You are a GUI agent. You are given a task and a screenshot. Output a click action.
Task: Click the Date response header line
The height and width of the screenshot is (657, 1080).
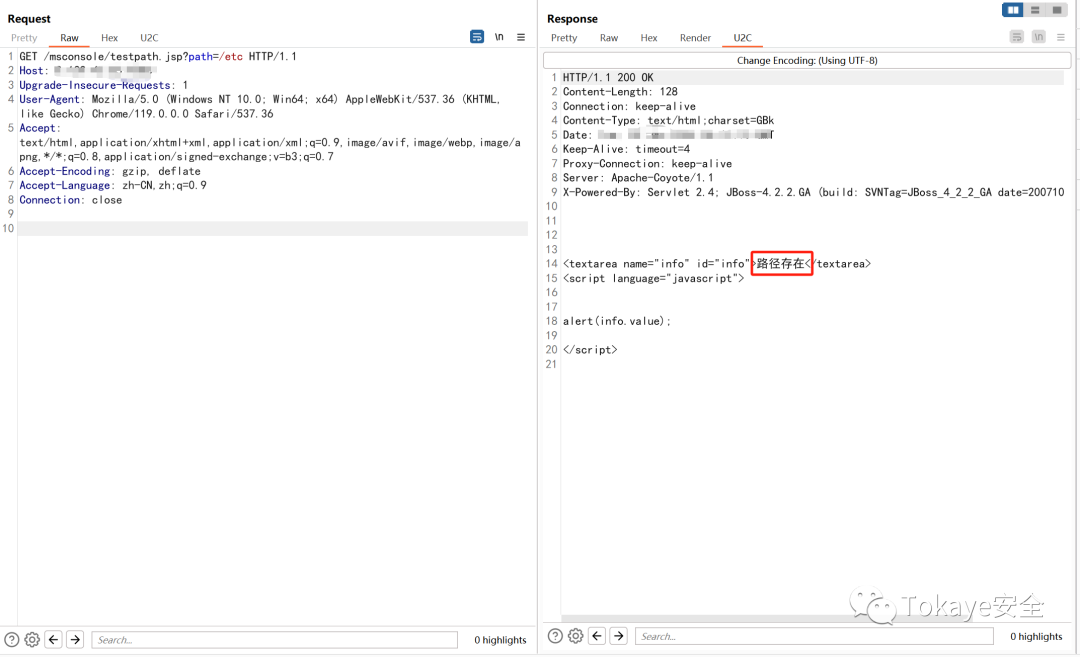point(668,135)
